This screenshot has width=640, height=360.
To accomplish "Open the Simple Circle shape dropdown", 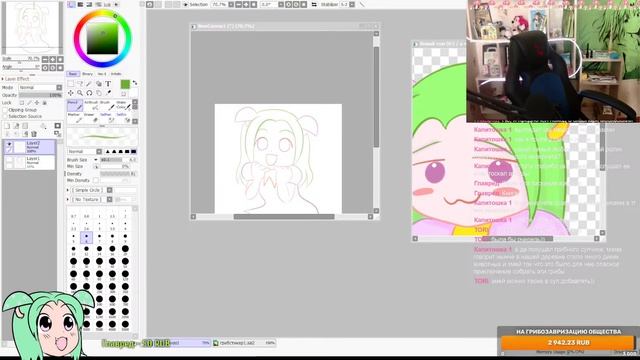I will [109, 190].
